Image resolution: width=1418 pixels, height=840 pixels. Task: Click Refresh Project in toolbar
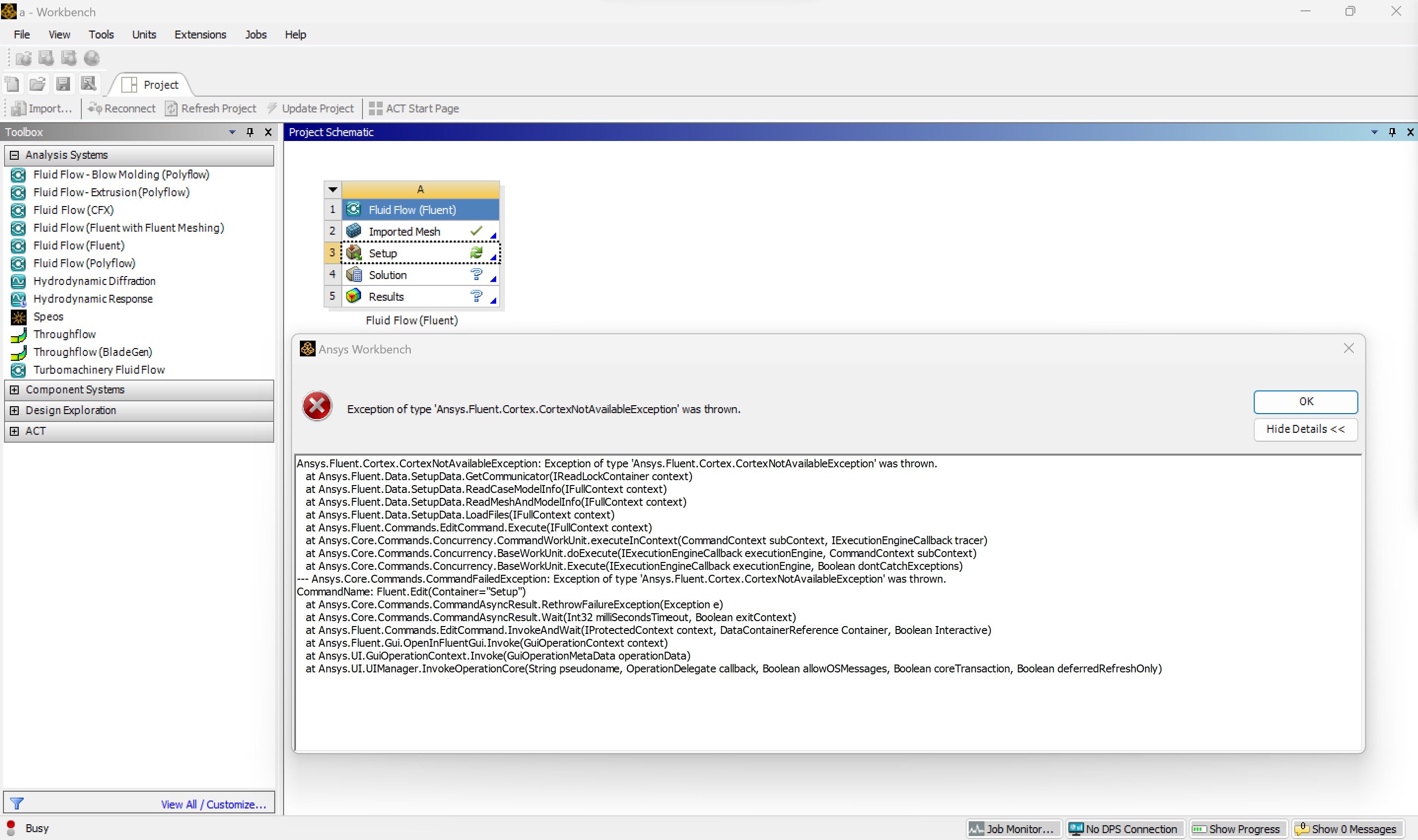click(211, 108)
